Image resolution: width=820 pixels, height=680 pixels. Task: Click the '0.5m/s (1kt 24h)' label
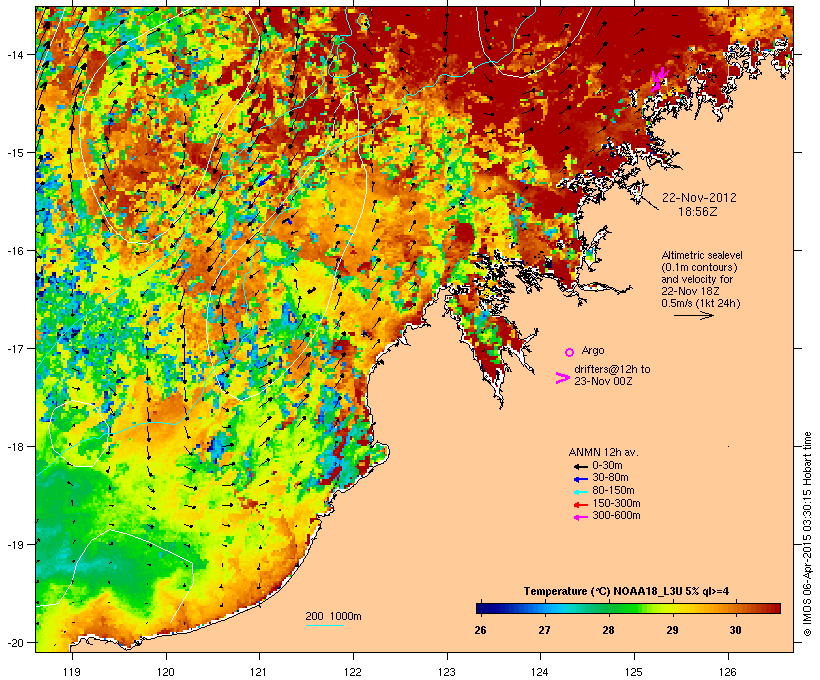click(701, 303)
